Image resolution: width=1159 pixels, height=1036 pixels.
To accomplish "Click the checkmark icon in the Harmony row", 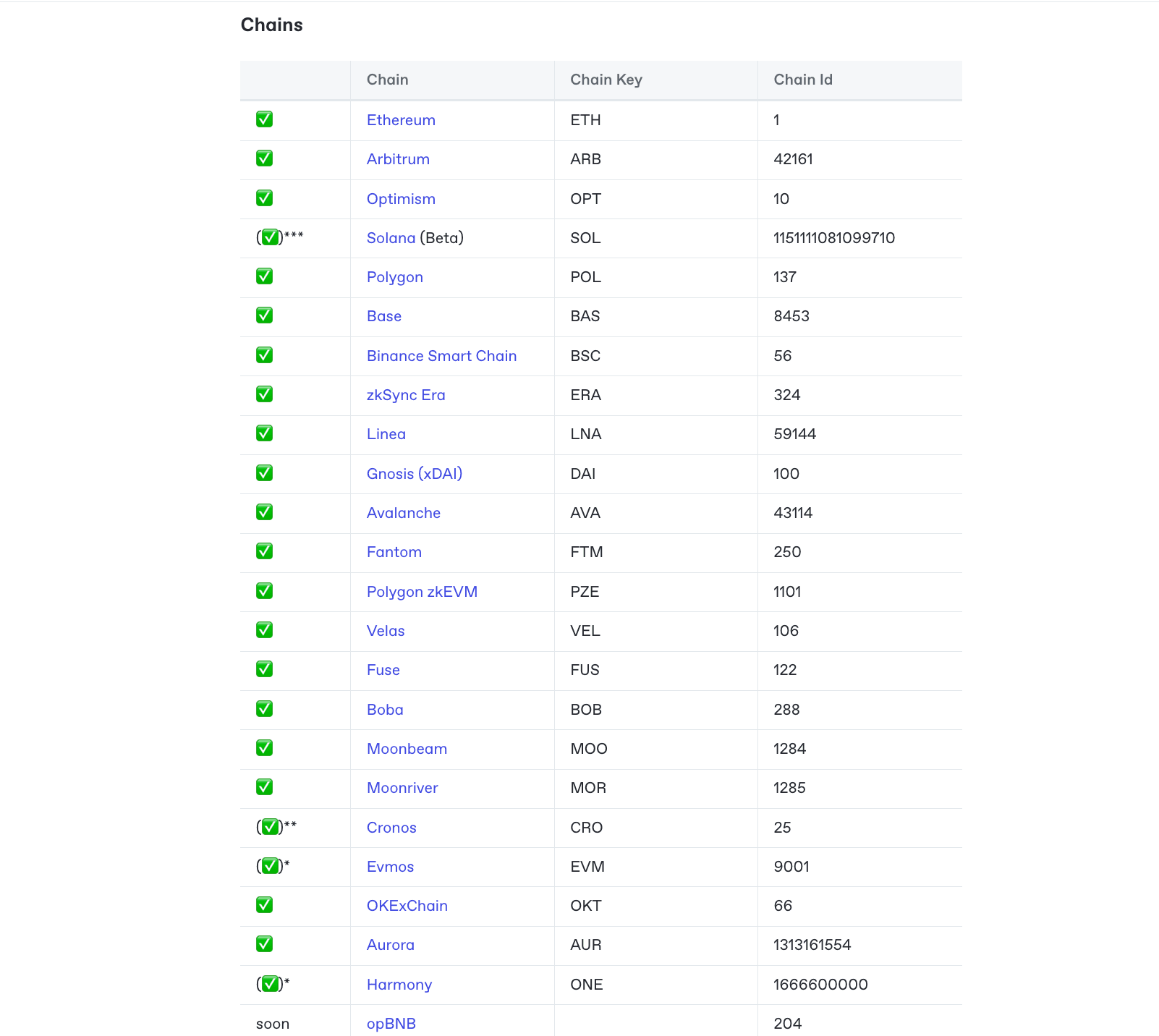I will [270, 984].
